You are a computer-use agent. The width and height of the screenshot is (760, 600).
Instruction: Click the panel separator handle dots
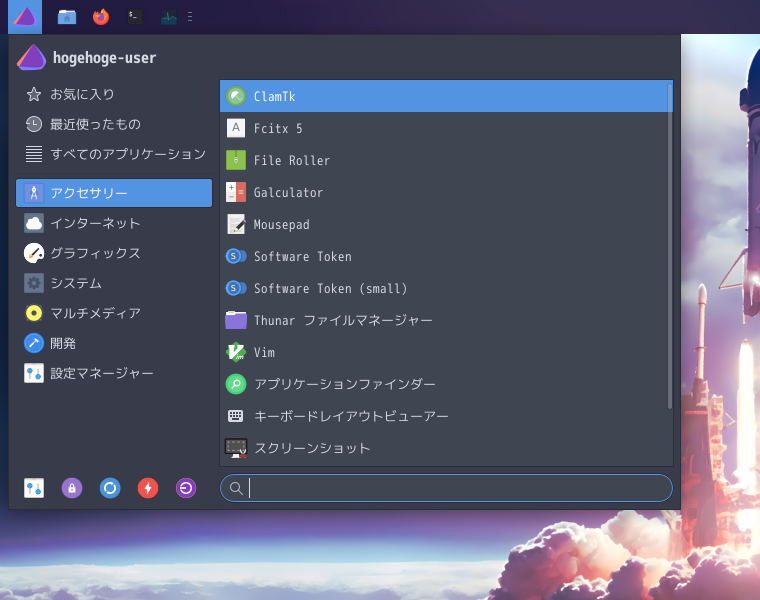190,17
